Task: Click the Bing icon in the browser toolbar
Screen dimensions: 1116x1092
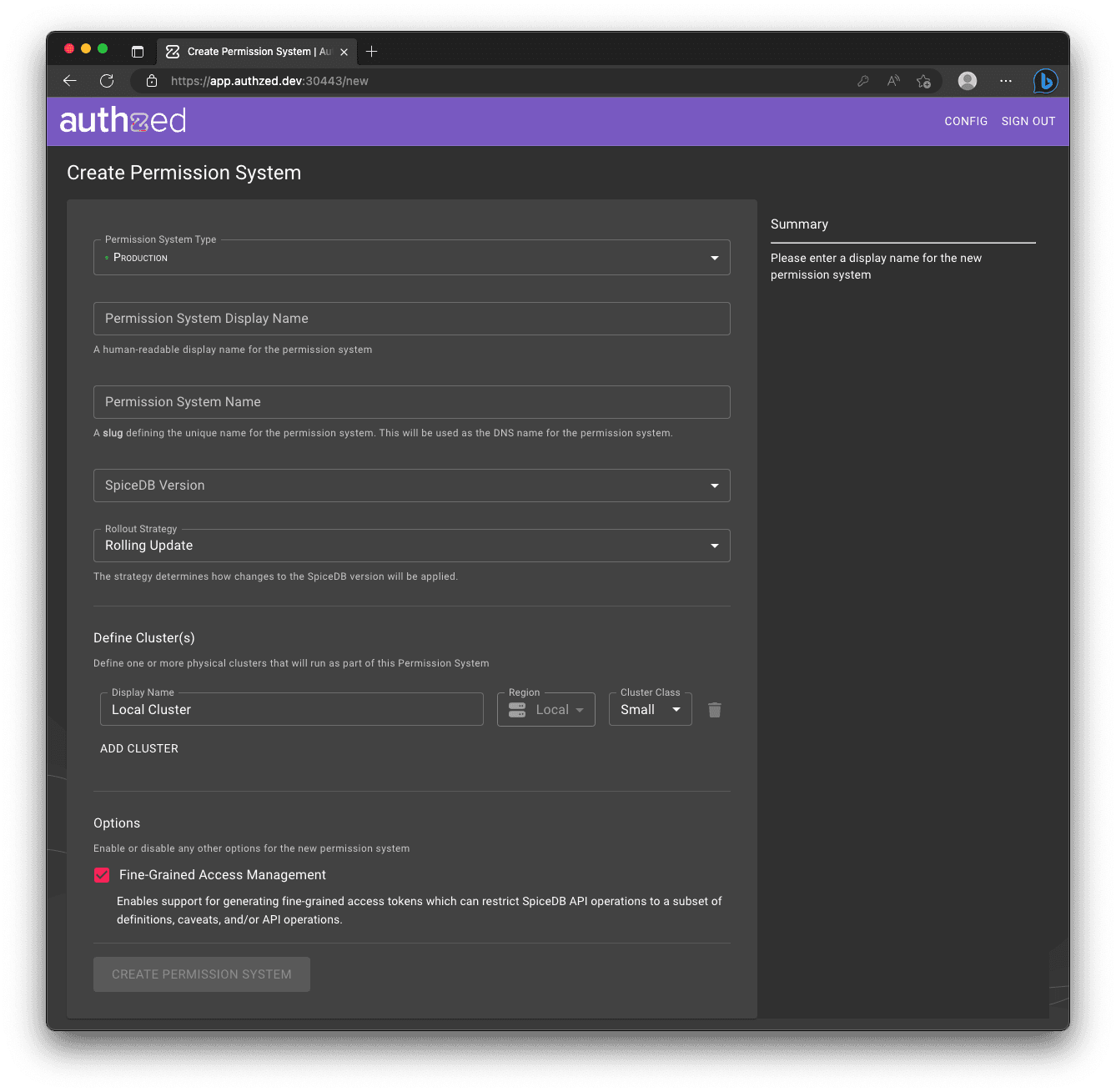Action: pos(1044,81)
